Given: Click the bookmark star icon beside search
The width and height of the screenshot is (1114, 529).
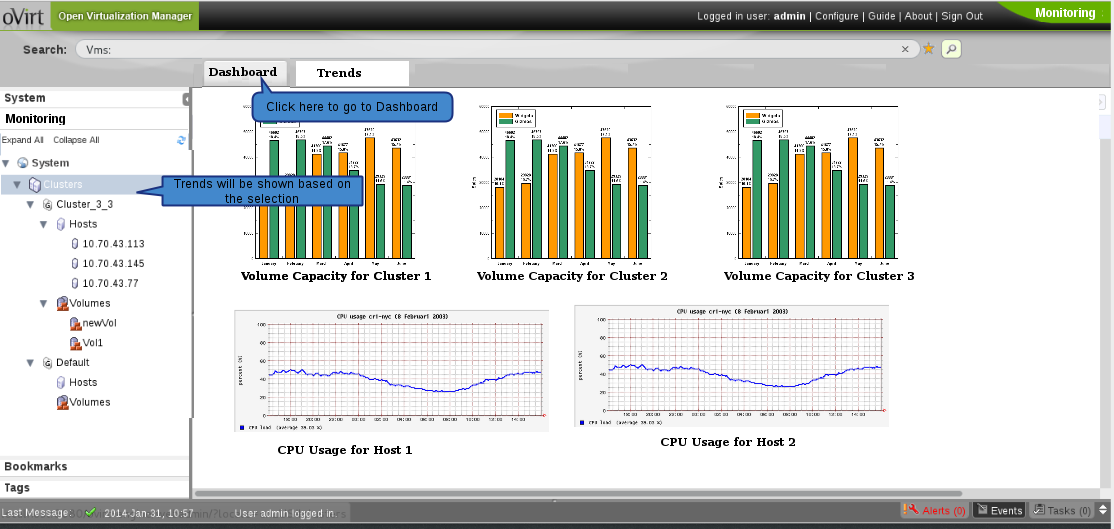Looking at the screenshot, I should (928, 48).
